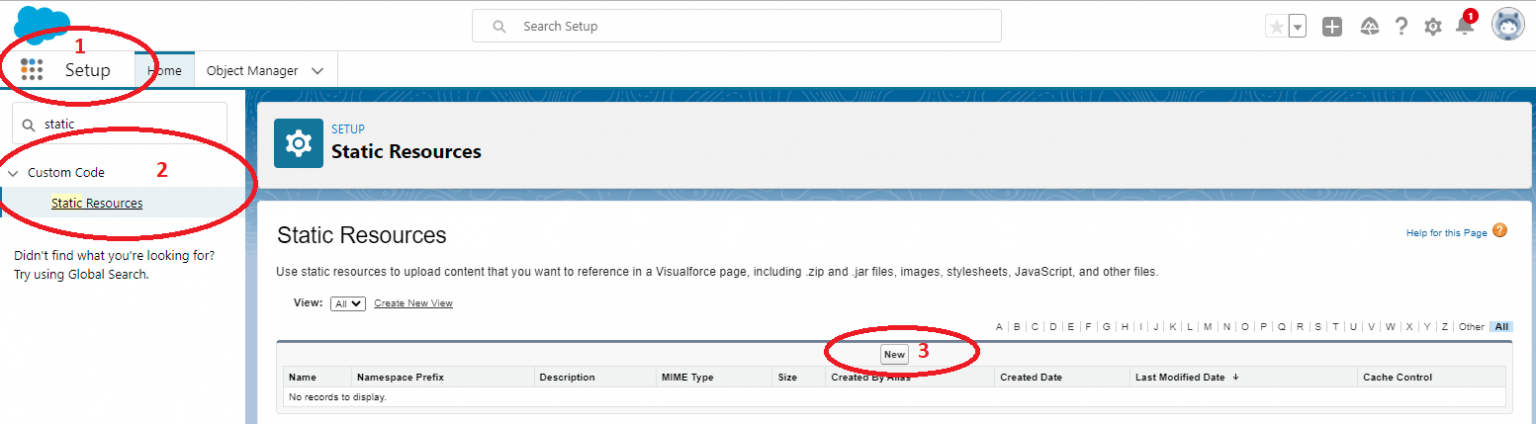Click the orange Help for this Page icon

coord(1499,231)
